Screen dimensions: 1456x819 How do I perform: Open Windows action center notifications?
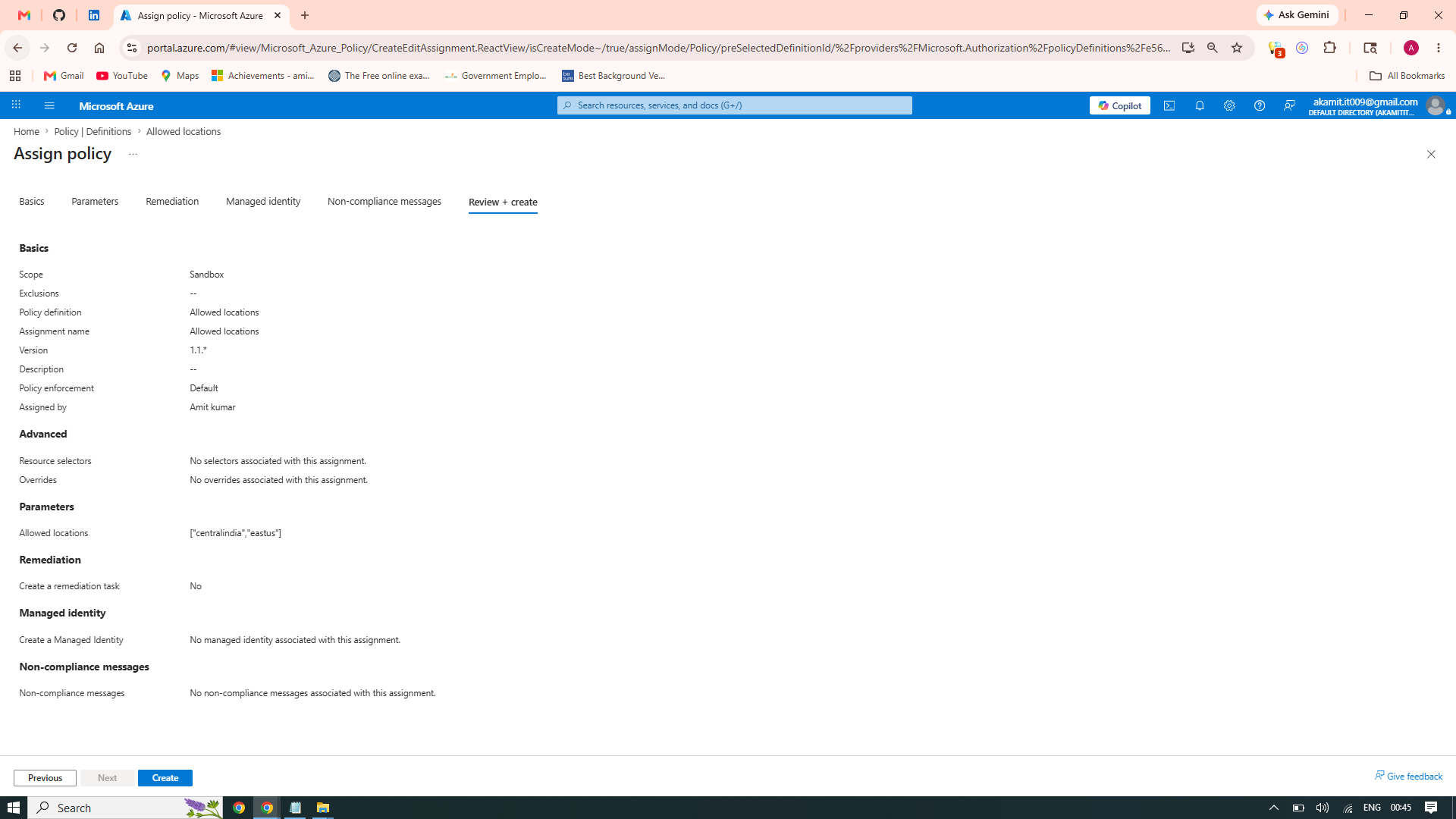[1431, 808]
